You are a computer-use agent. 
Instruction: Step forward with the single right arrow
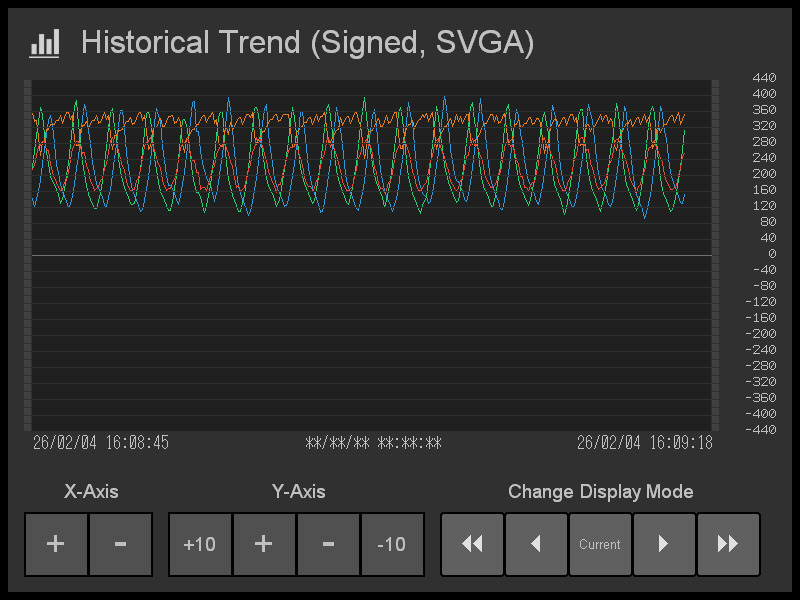point(664,544)
